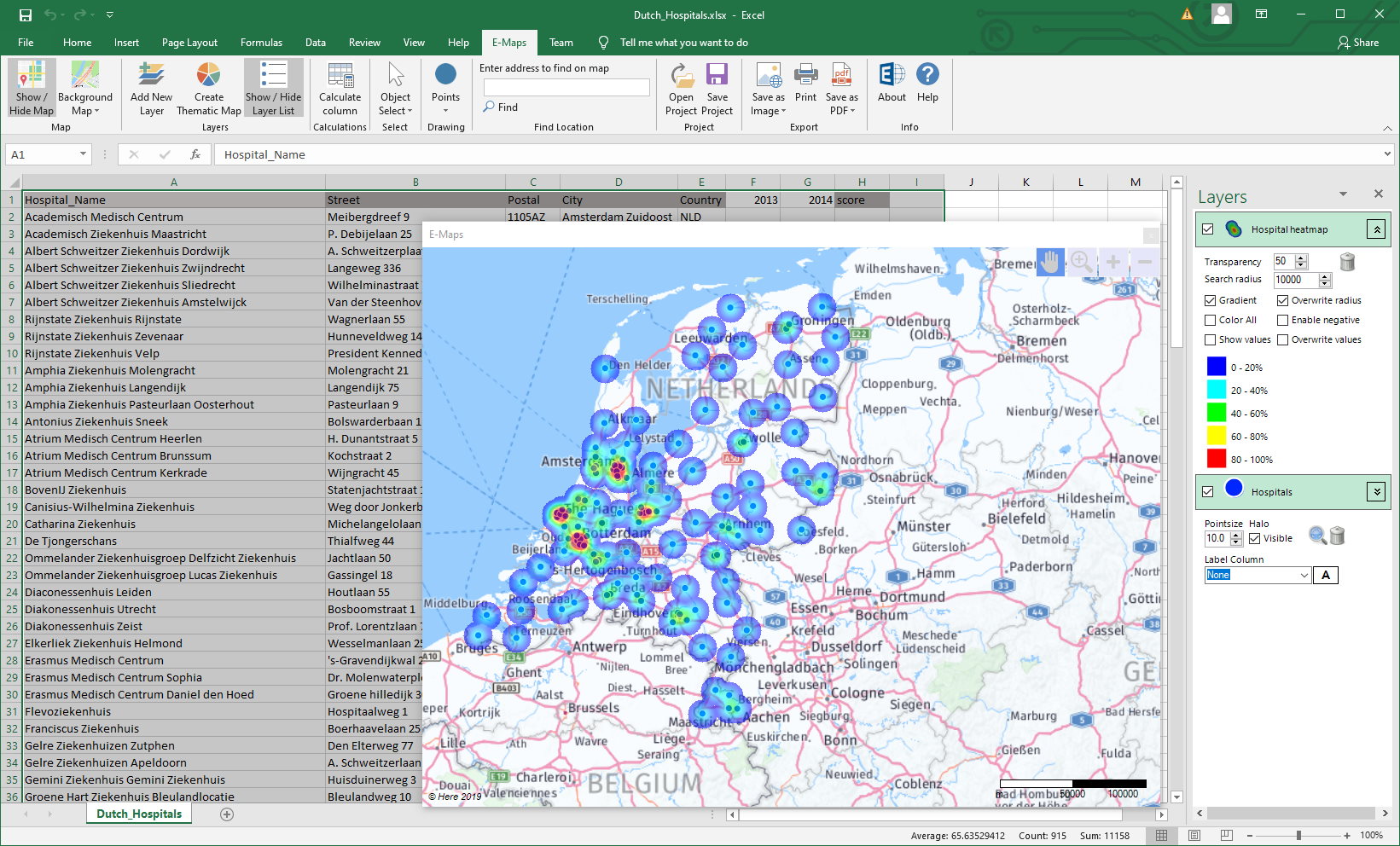This screenshot has width=1400, height=846.
Task: Uncheck the Overwrite radius option
Action: click(x=1283, y=299)
